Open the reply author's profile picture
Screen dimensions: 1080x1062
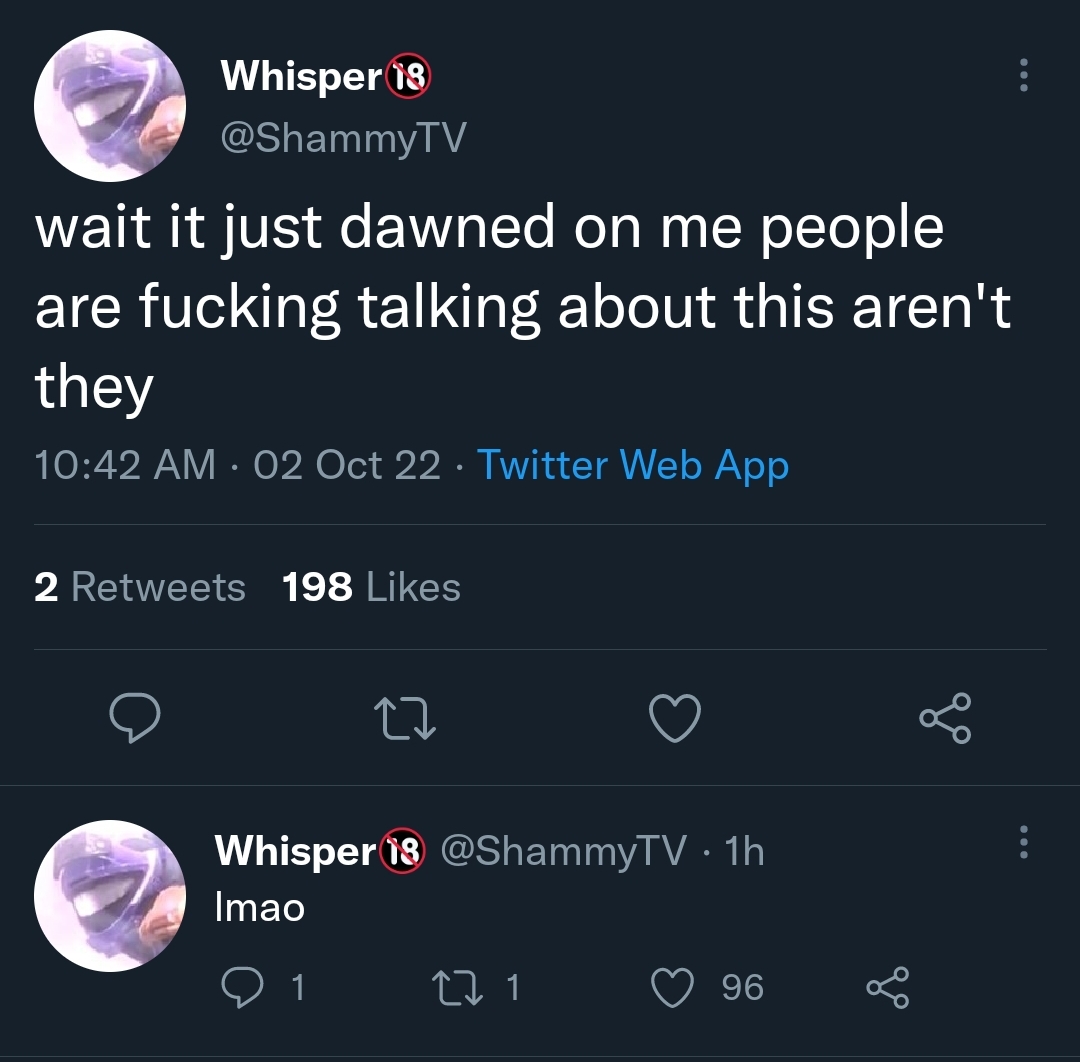(x=110, y=896)
